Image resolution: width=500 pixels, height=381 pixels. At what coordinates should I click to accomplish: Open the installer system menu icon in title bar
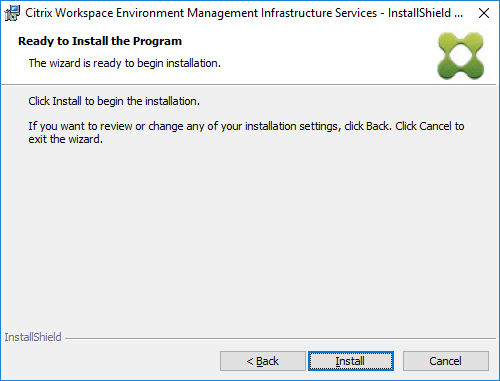[12, 13]
